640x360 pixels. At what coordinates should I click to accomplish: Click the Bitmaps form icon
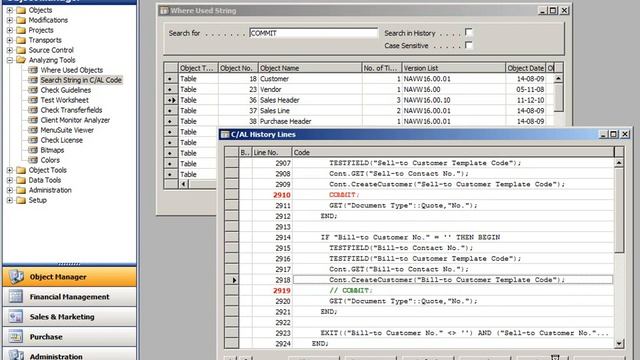(33, 150)
